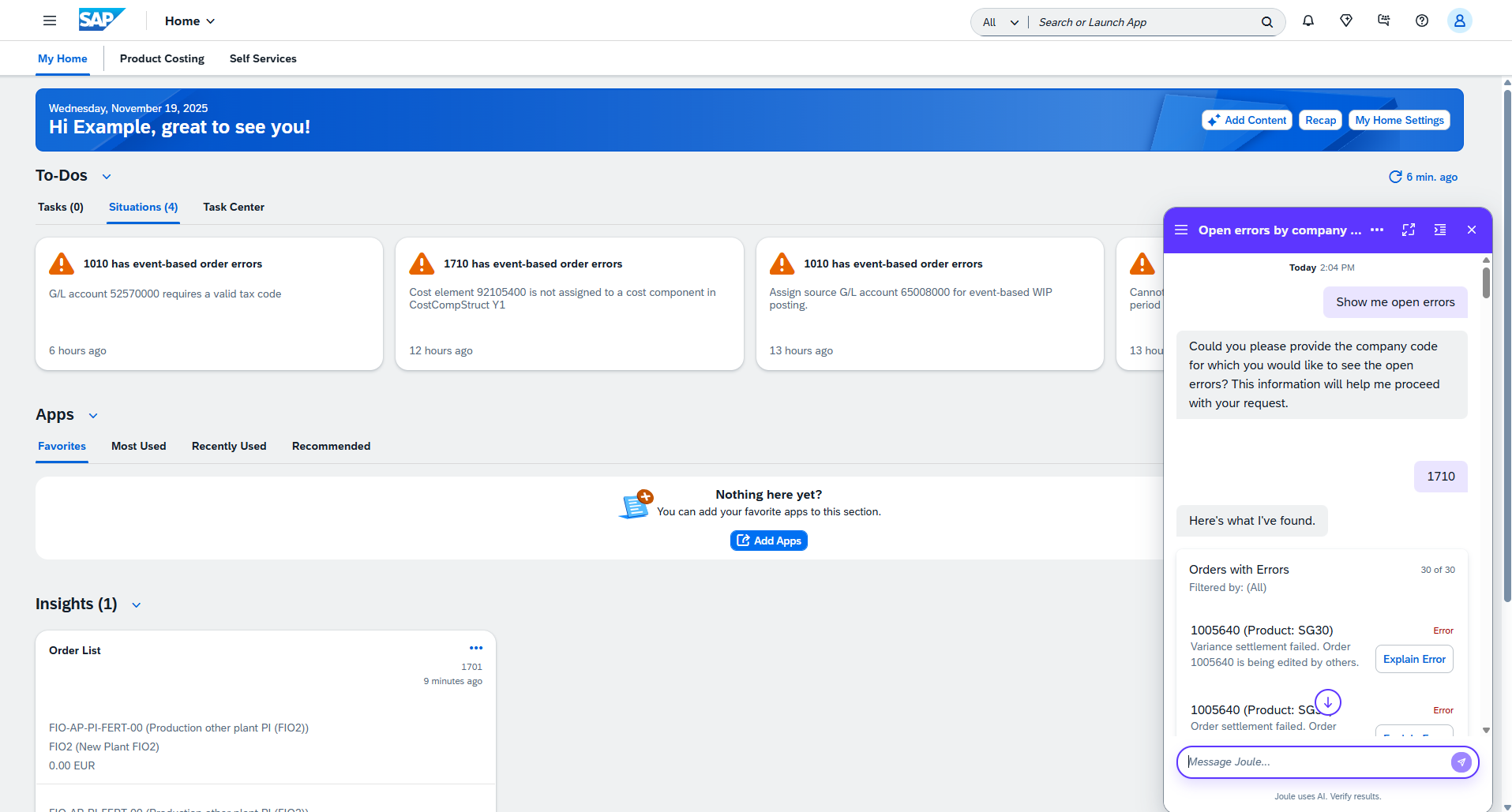Open the Home dropdown in header
The width and height of the screenshot is (1512, 812).
point(189,21)
